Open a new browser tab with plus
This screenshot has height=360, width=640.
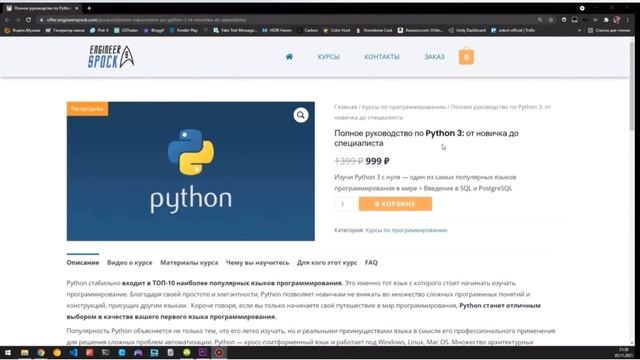[x=89, y=8]
